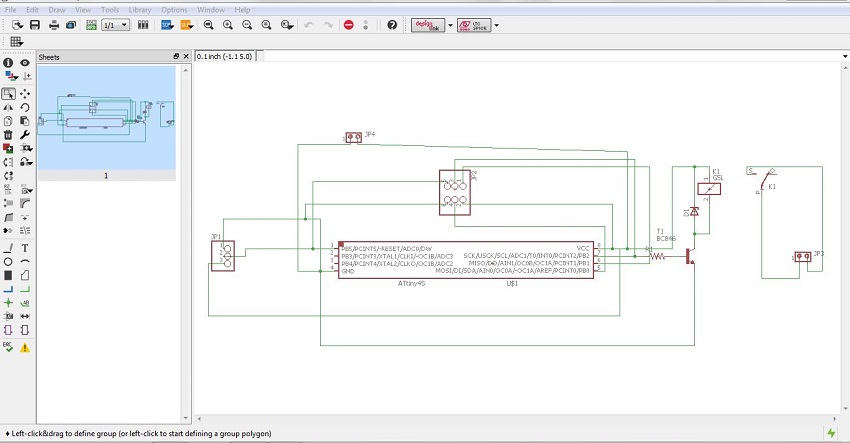Open the Zoom select dropdown
Screen dimensions: 850x443
287,25
